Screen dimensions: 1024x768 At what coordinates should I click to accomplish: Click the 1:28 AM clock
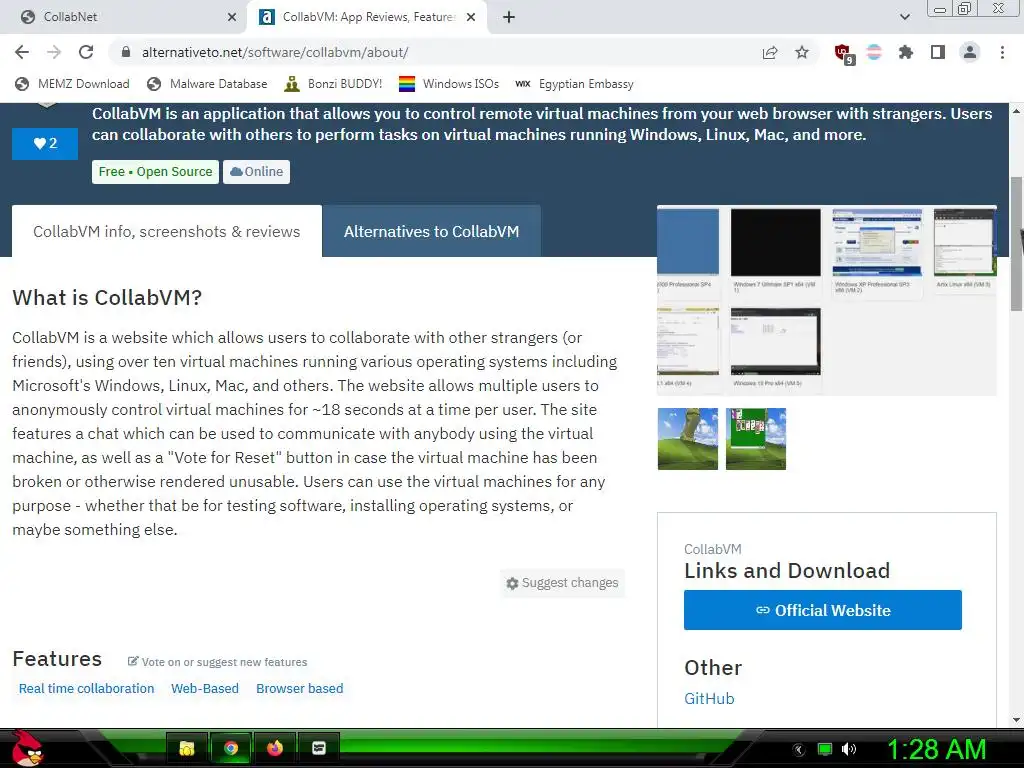936,750
